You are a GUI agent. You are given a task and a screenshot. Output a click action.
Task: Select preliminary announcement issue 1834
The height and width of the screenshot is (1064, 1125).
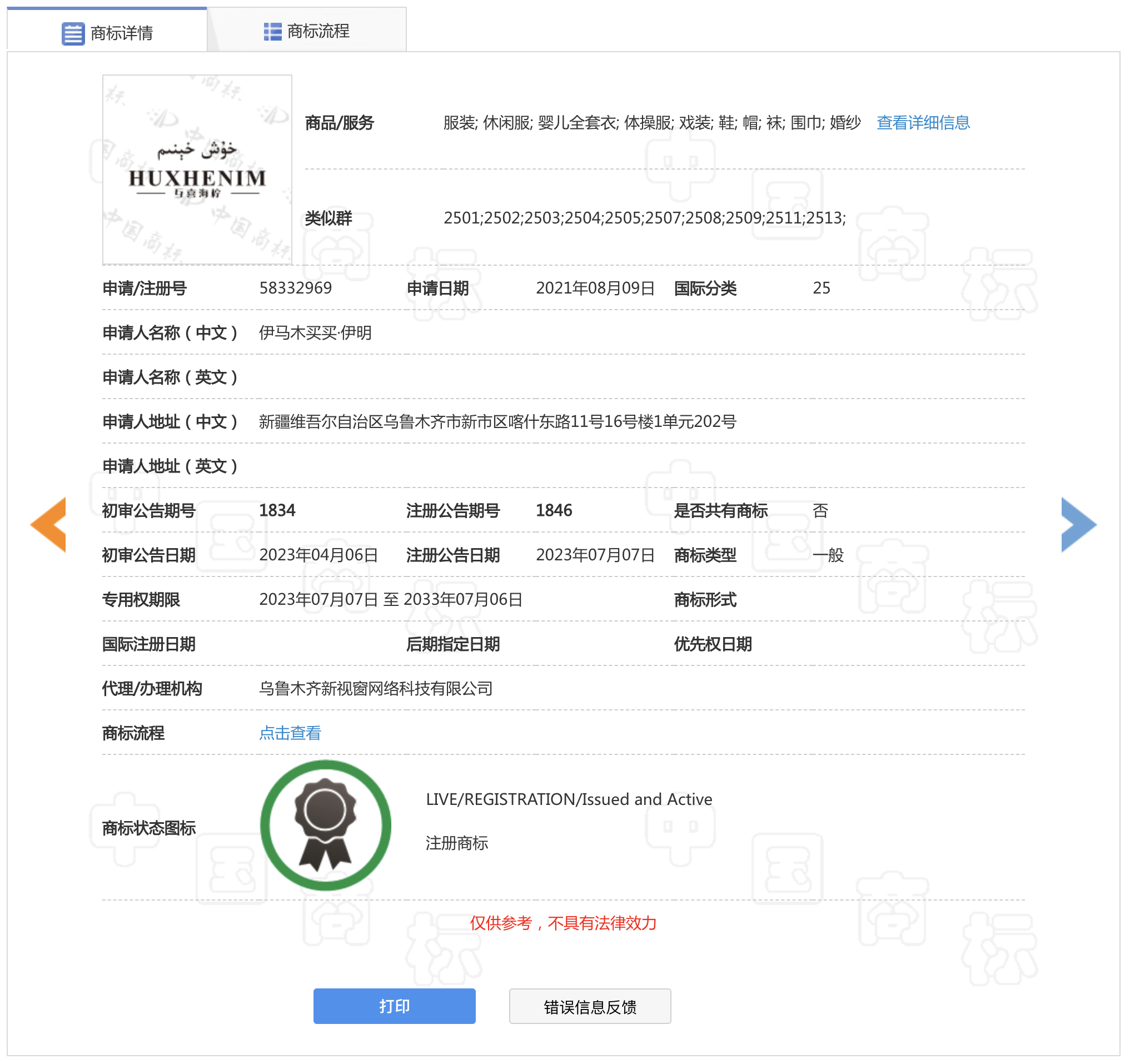tap(277, 510)
